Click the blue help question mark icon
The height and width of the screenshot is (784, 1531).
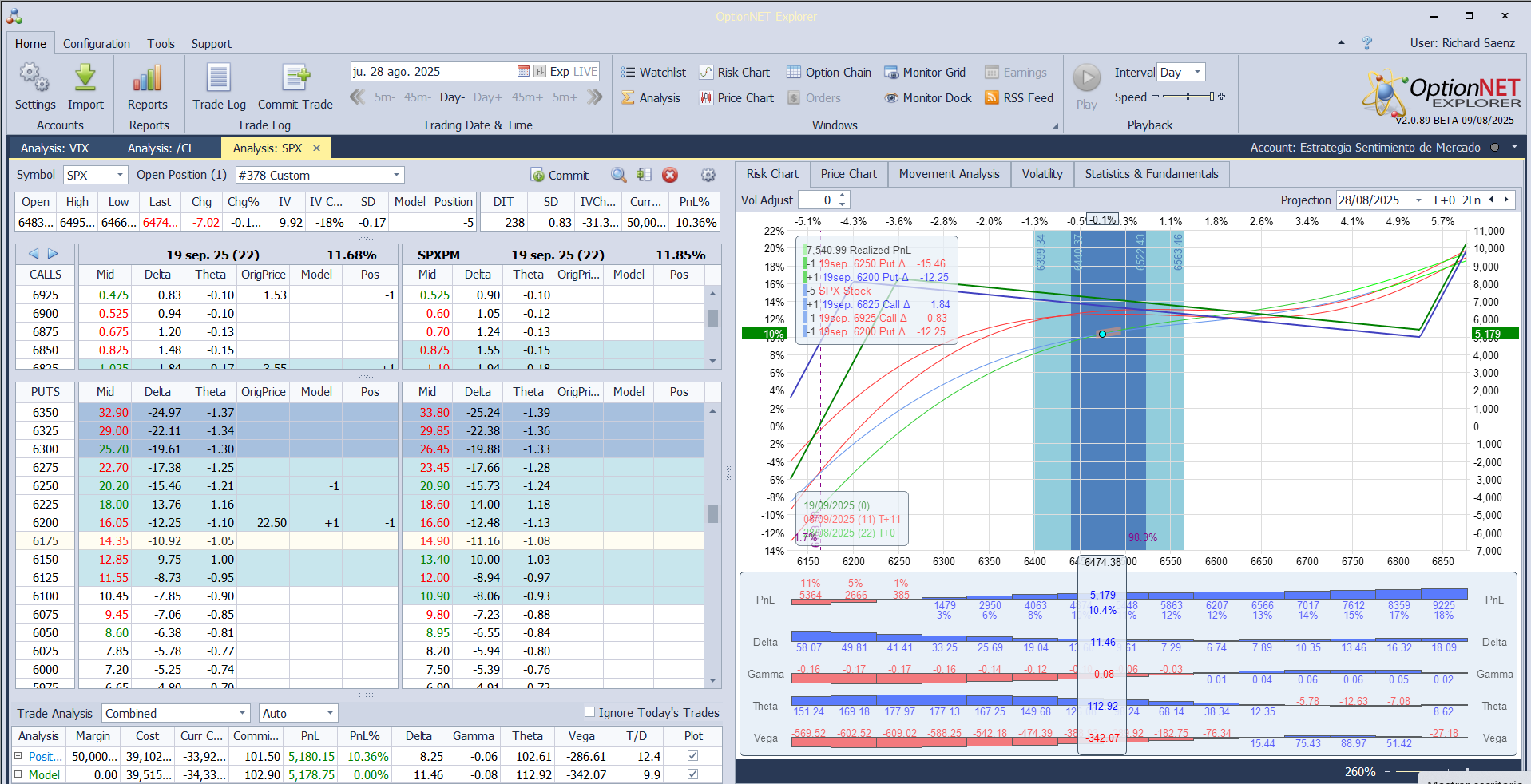coord(1367,43)
